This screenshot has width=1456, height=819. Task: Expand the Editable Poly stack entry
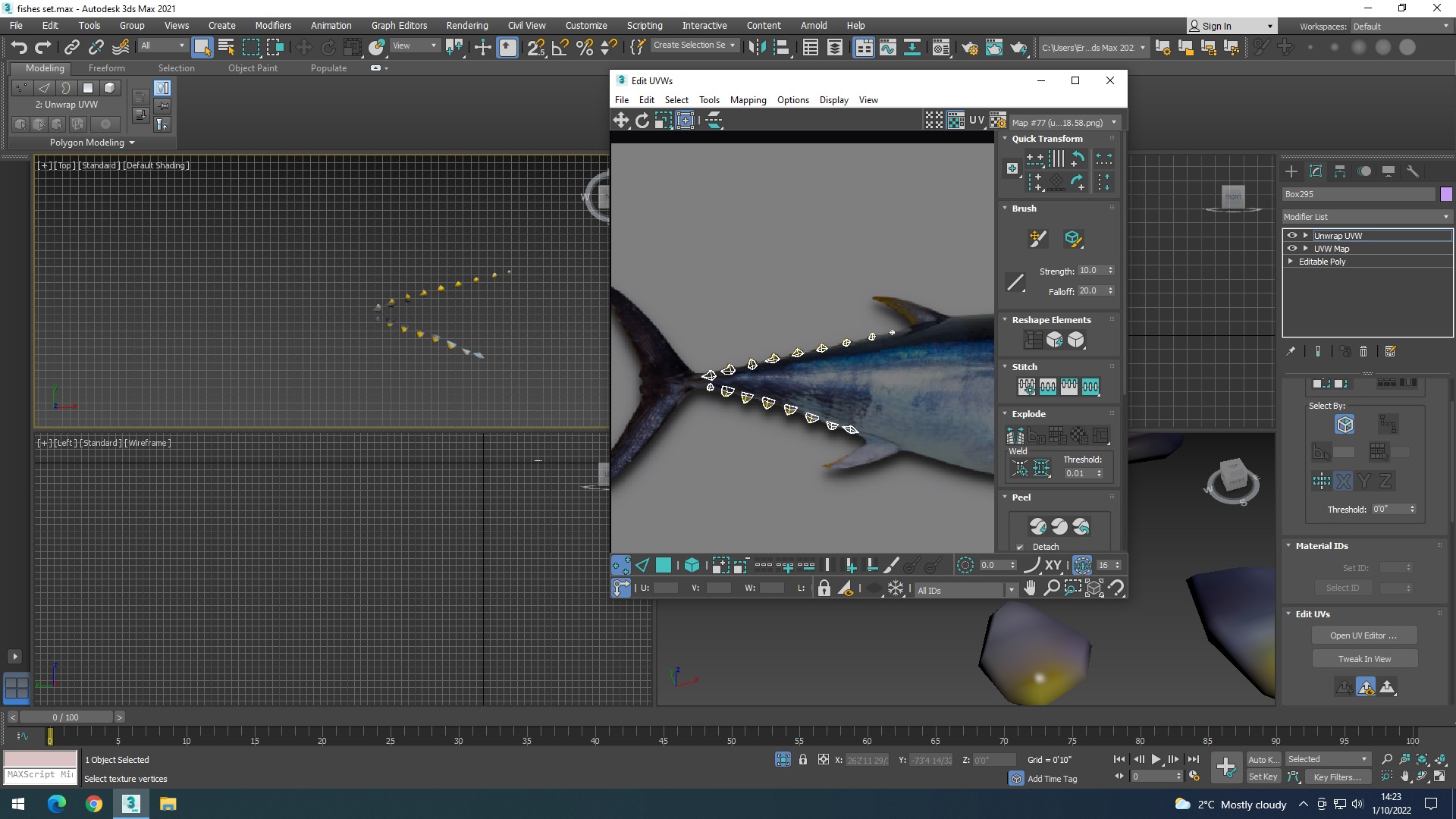[x=1291, y=262]
